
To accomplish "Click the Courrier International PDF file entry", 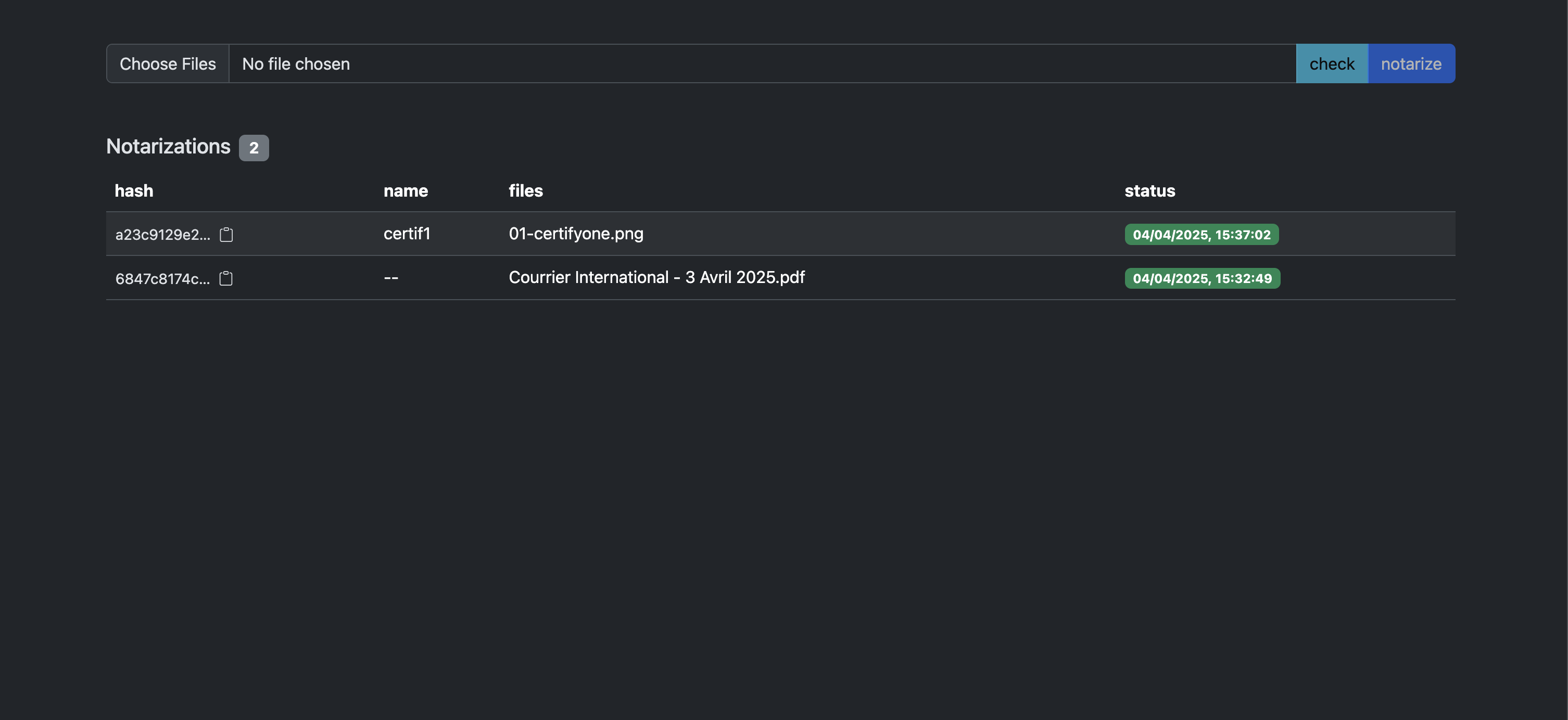I will pyautogui.click(x=656, y=277).
